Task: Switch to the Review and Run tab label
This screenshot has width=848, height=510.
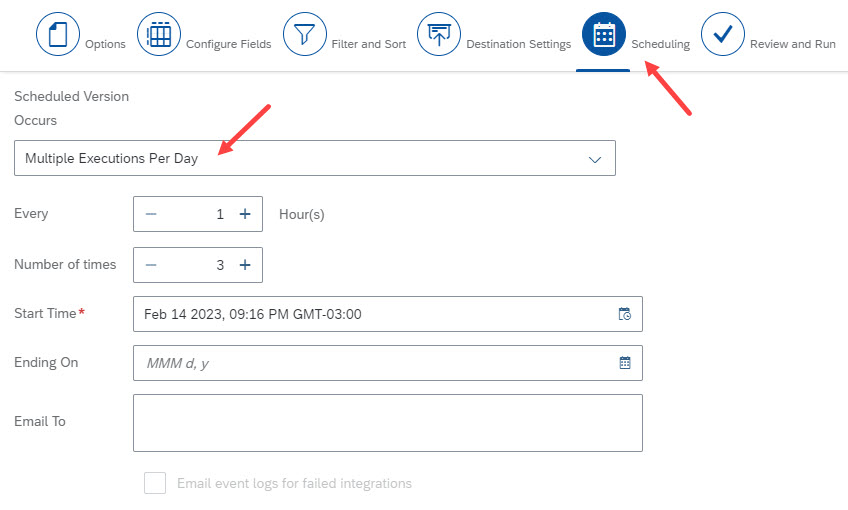Action: click(x=793, y=44)
